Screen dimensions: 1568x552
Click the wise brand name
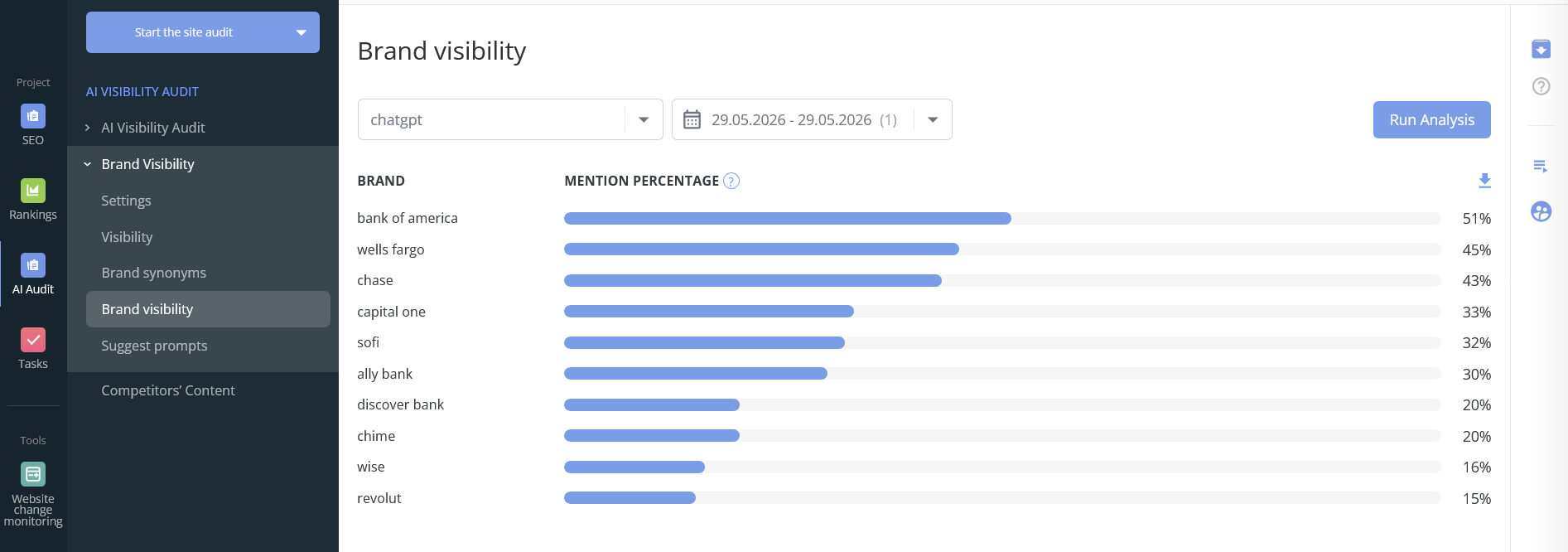371,467
